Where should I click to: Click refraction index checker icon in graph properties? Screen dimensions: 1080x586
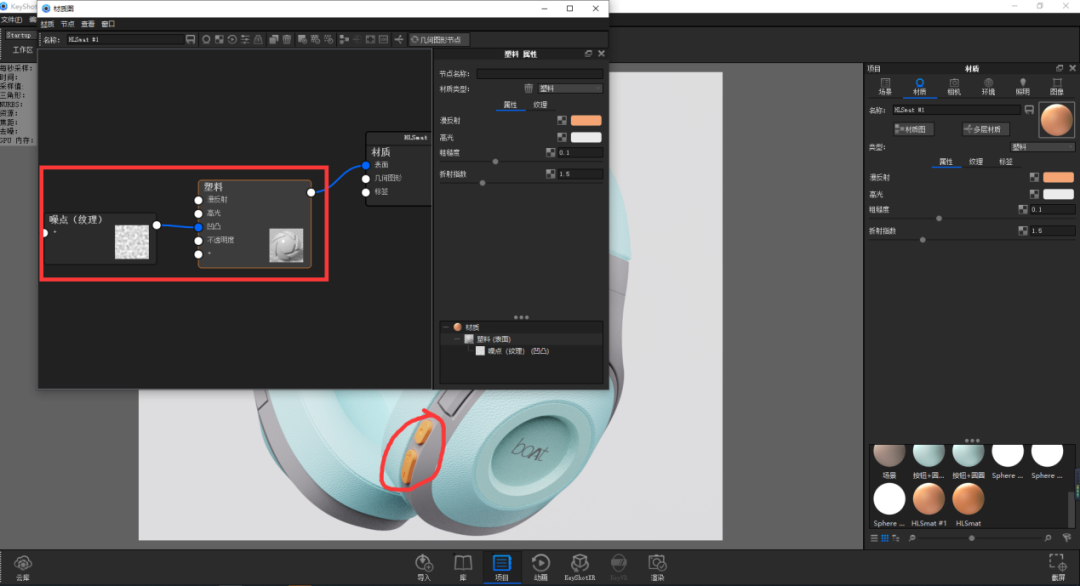[550, 174]
